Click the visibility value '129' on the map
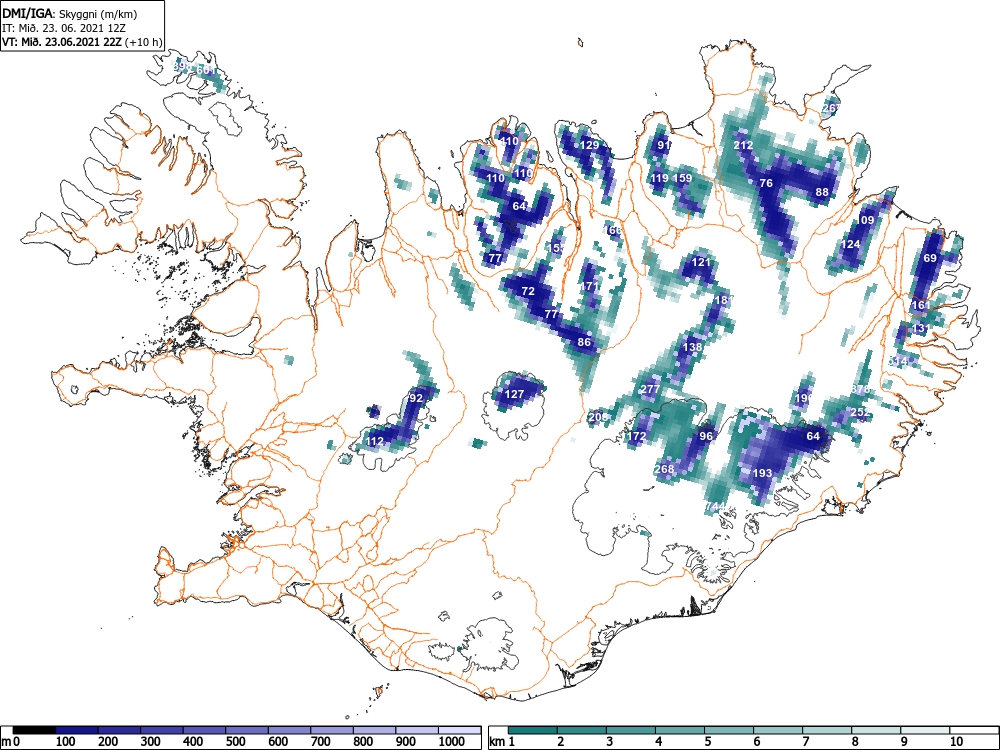This screenshot has width=1000, height=750. point(589,145)
